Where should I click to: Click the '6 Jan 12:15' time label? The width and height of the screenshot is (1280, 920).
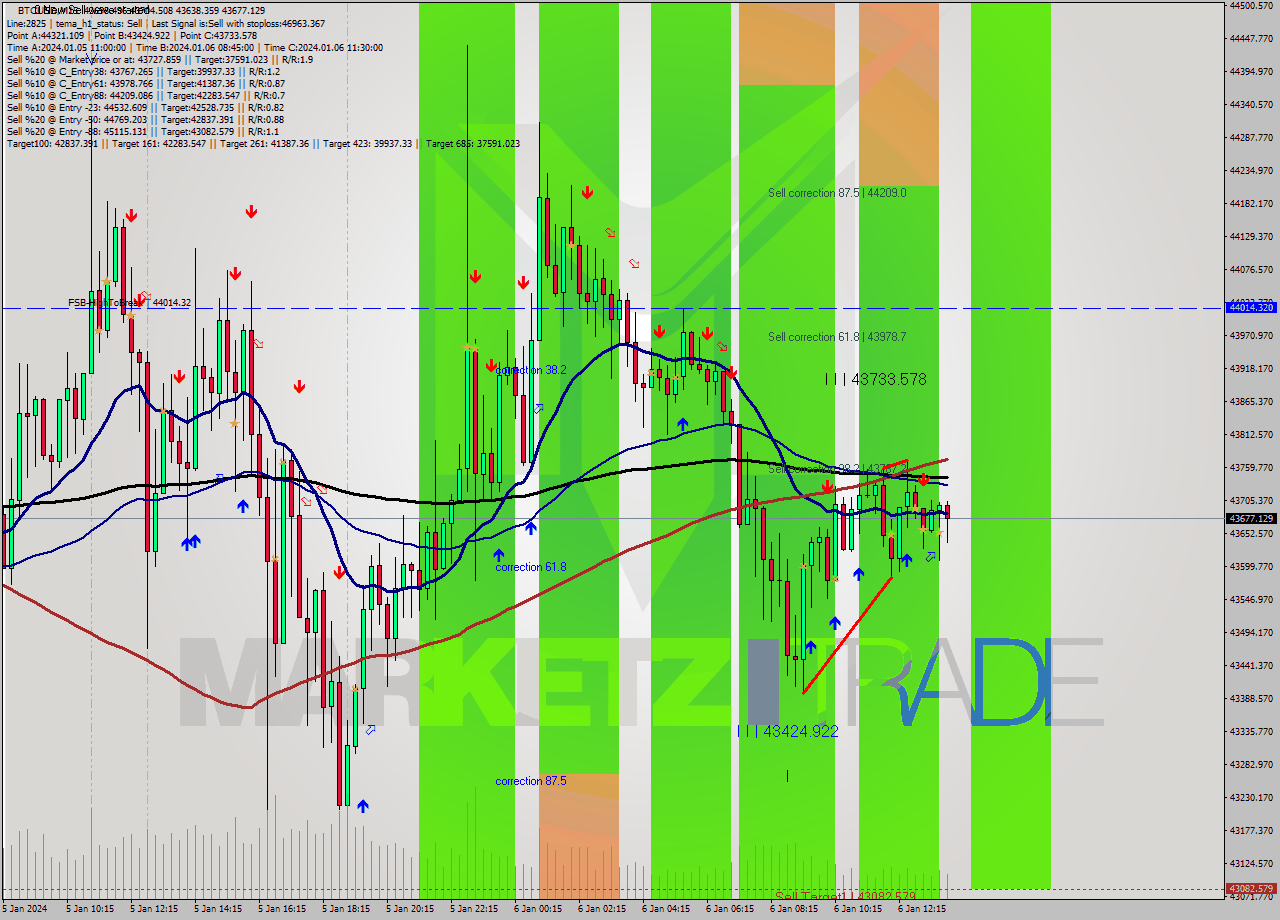[x=922, y=909]
